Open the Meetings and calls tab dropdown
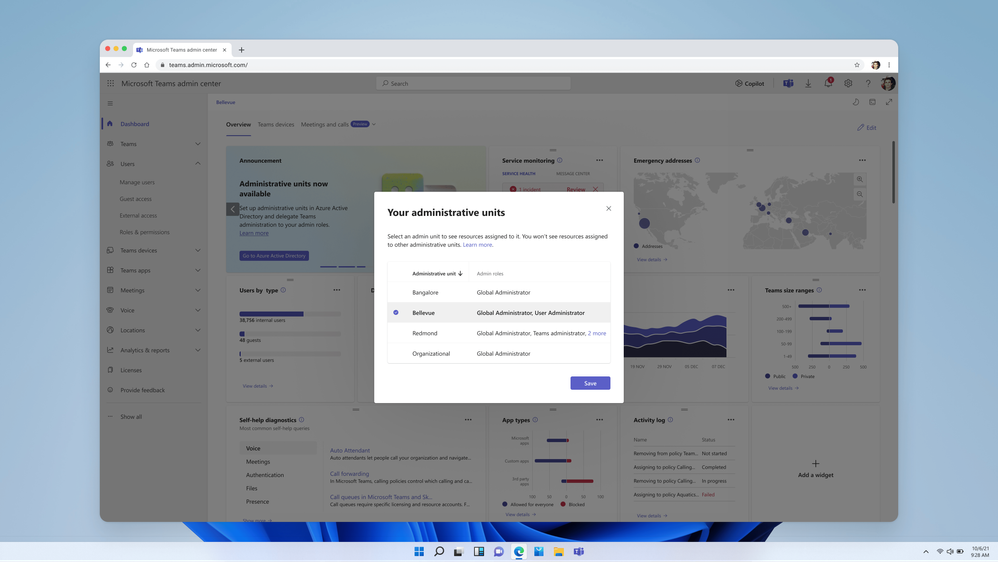 click(374, 124)
